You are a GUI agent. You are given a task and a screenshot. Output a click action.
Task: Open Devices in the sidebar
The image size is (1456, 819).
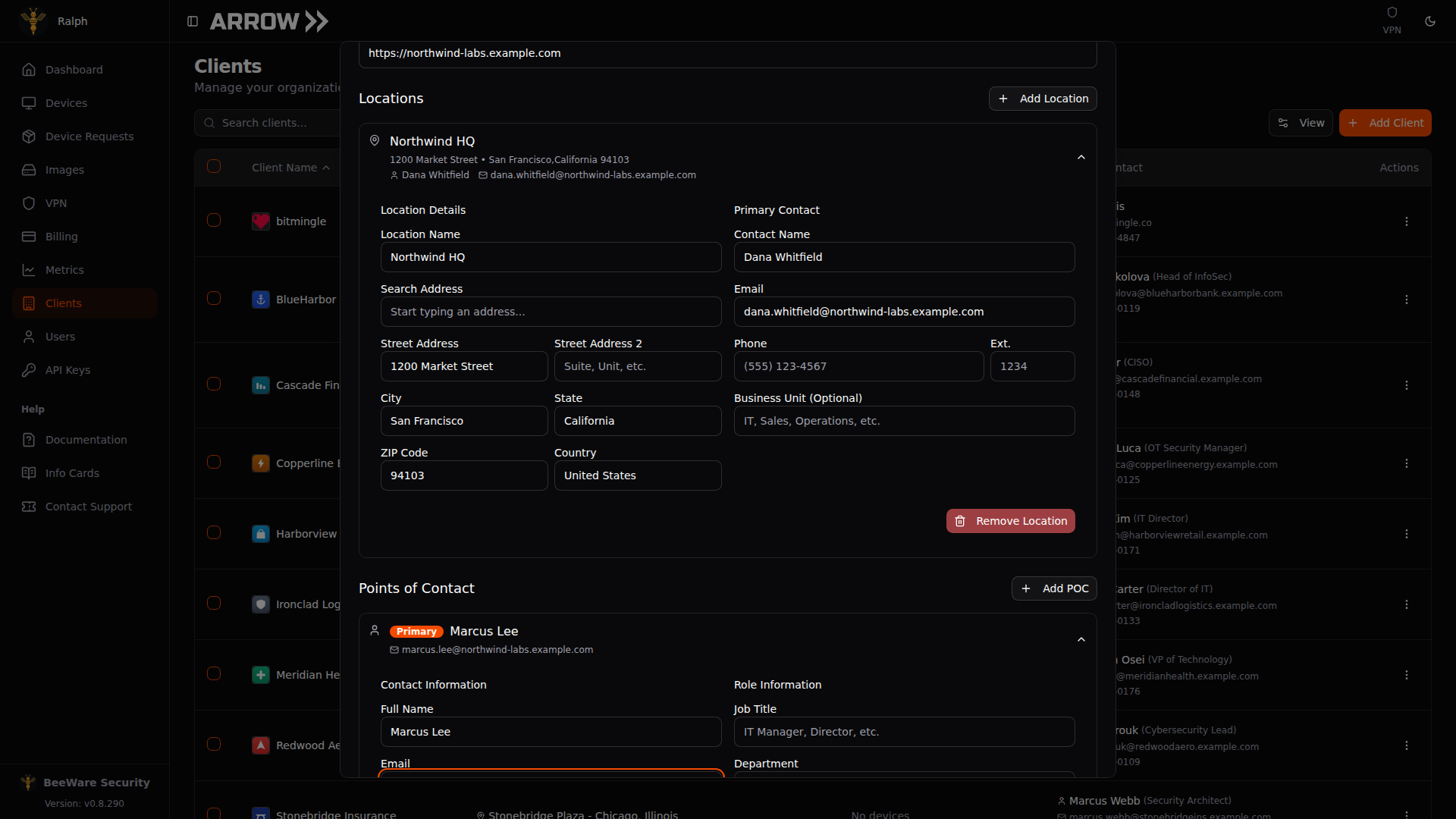point(84,103)
